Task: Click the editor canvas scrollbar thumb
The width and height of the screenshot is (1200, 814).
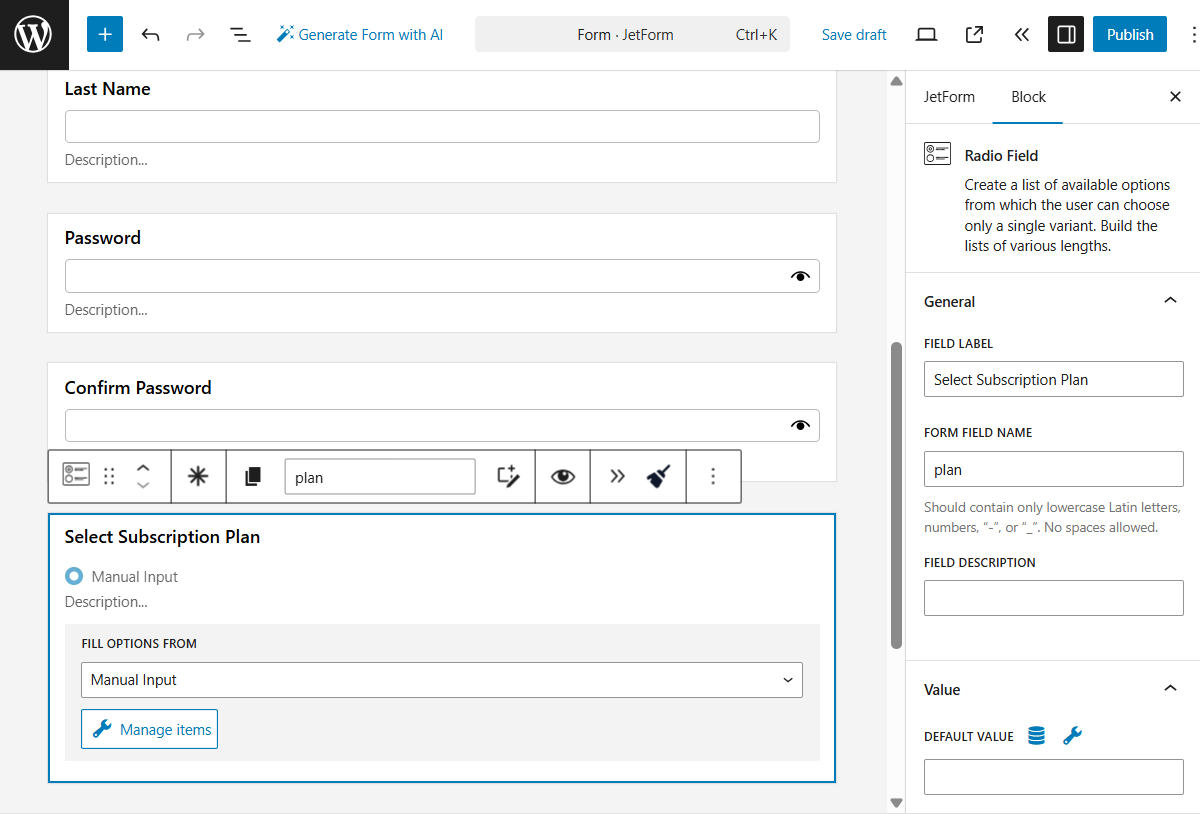Action: (896, 495)
